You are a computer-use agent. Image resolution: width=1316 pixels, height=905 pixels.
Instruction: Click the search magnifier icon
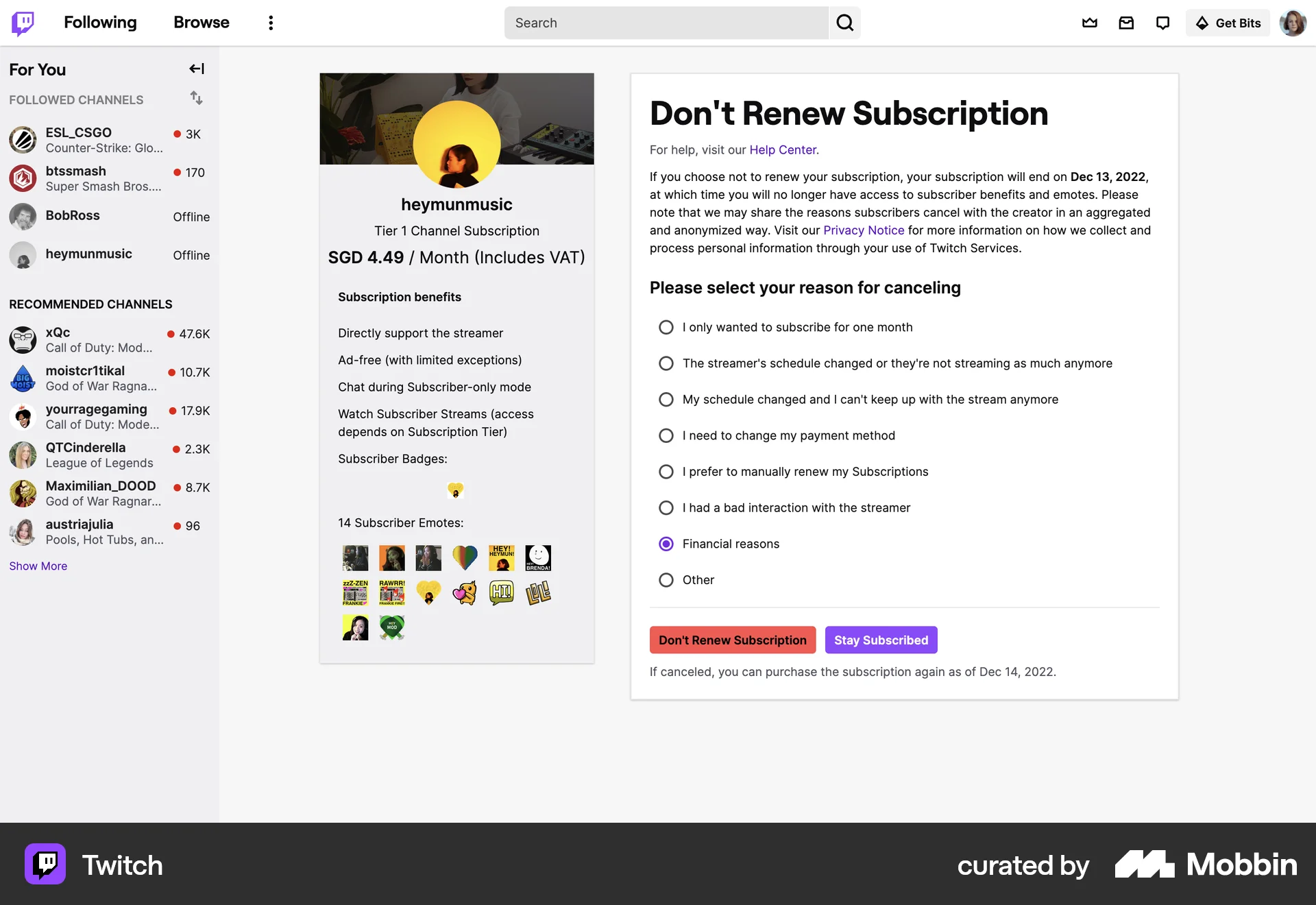point(844,23)
